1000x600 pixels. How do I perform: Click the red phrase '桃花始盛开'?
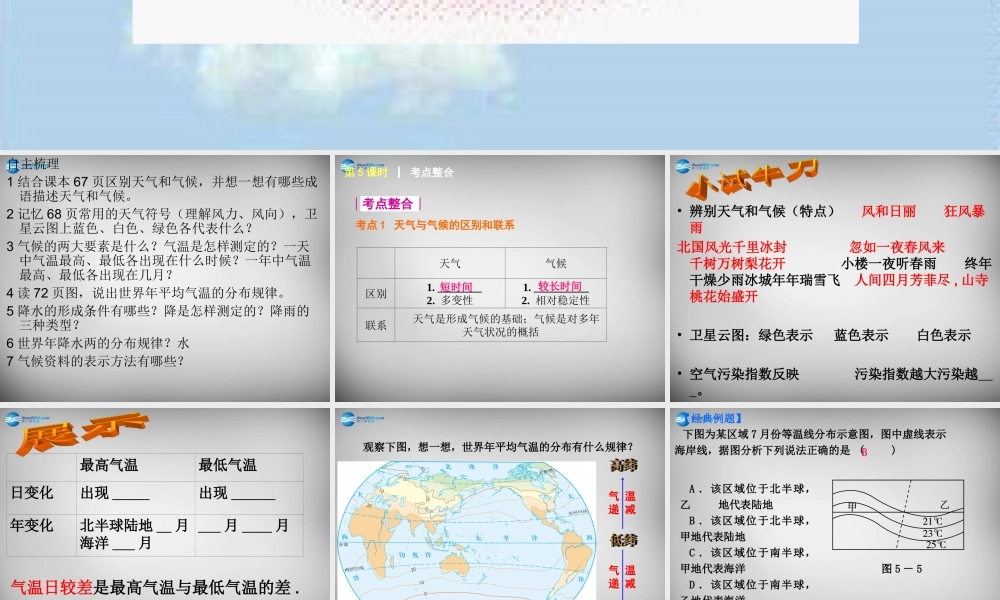tap(723, 296)
